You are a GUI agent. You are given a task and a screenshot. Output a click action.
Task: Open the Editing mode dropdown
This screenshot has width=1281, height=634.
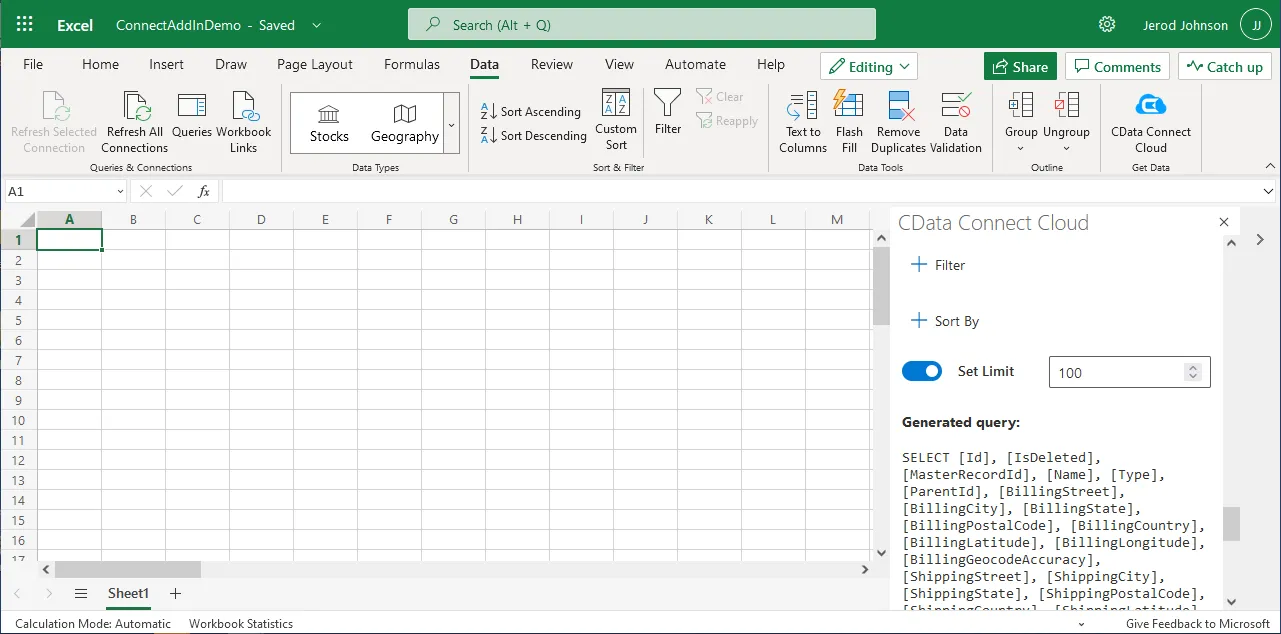[869, 67]
